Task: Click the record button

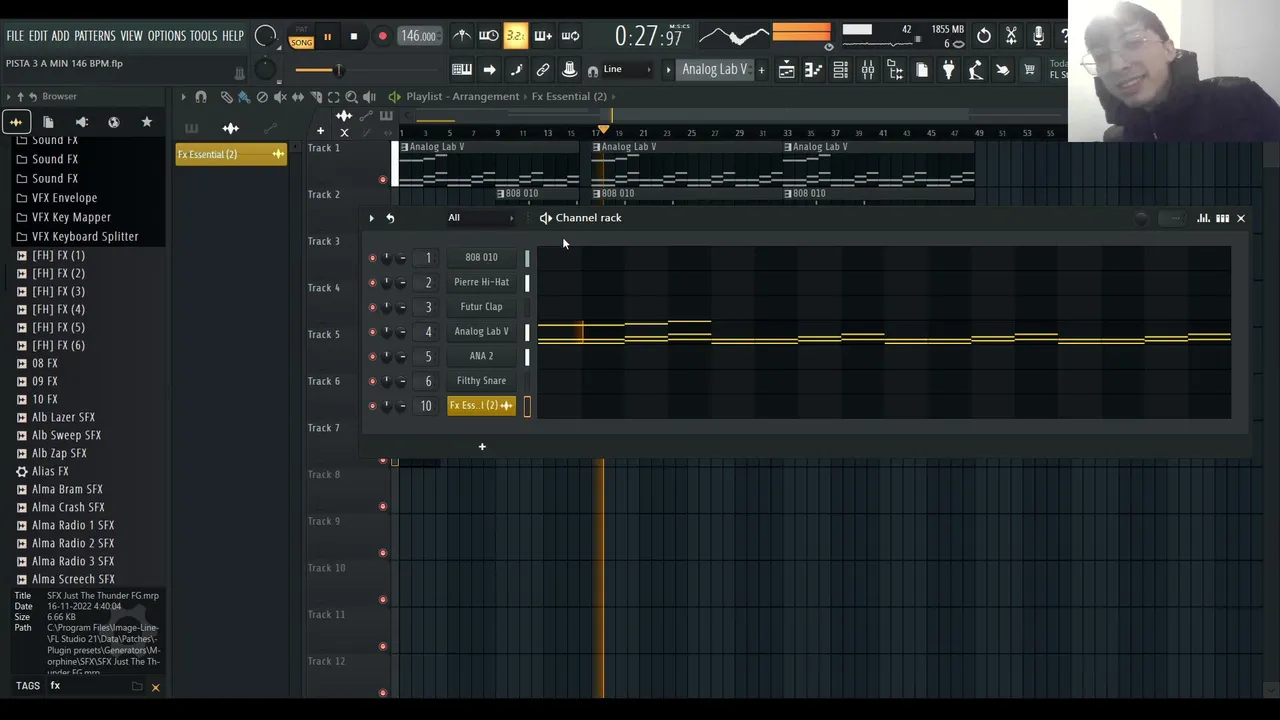Action: (x=382, y=37)
